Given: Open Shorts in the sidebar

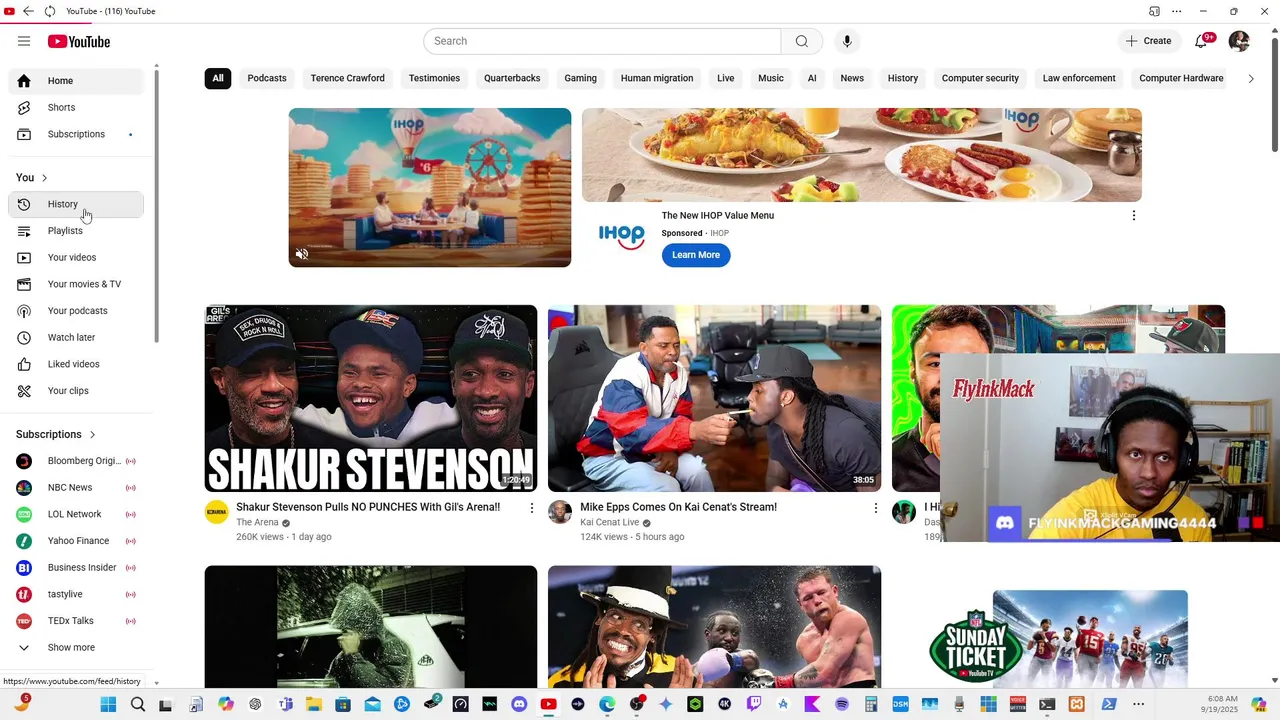Looking at the screenshot, I should coord(76,107).
